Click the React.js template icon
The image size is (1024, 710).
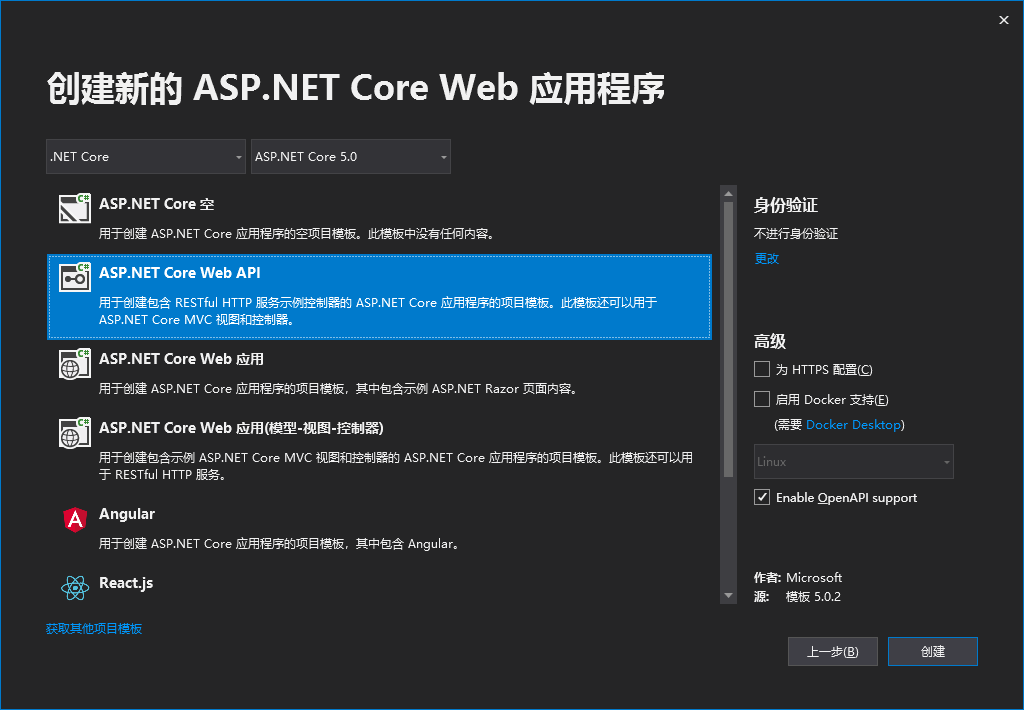tap(74, 588)
